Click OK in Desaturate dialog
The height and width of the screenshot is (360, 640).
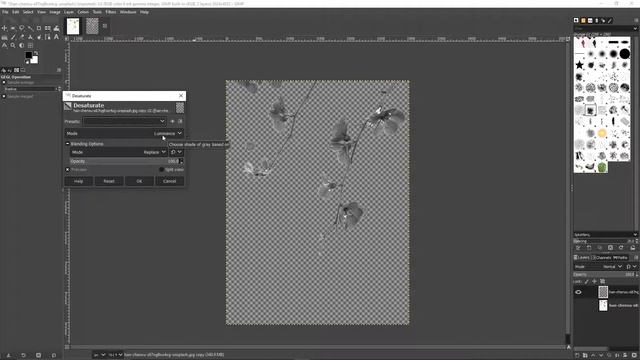click(x=139, y=181)
